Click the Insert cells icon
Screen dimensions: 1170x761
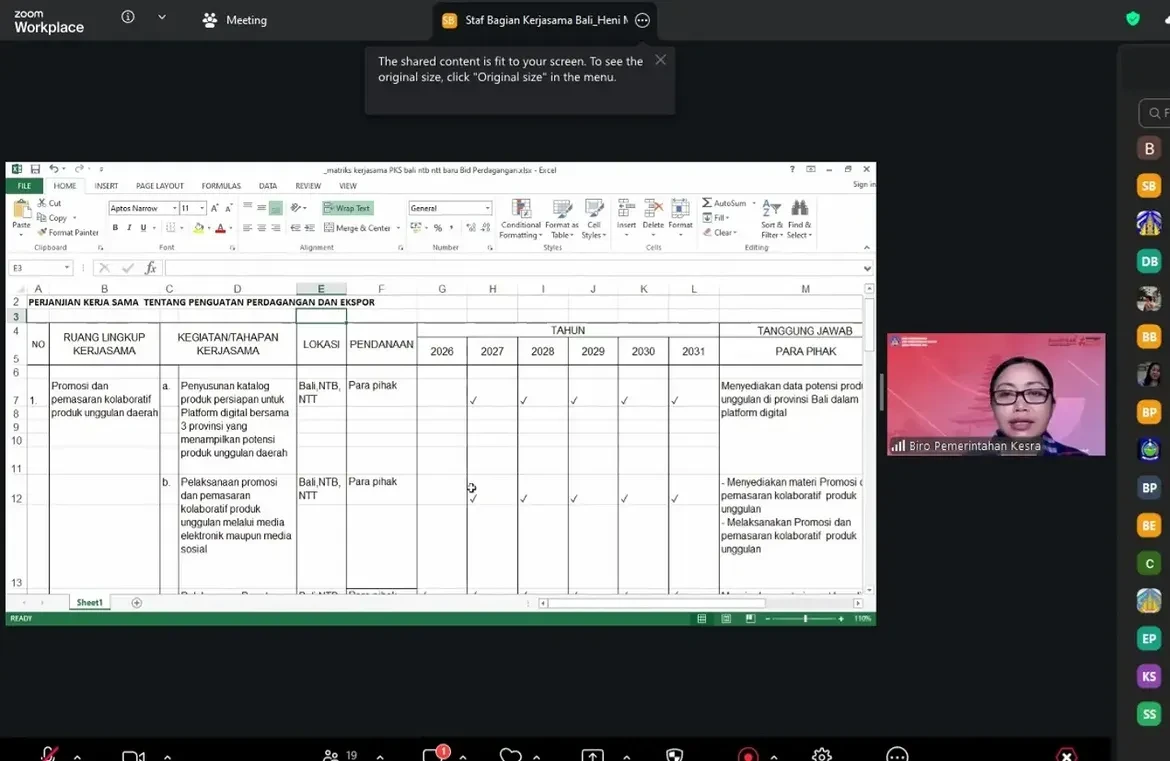(x=627, y=209)
